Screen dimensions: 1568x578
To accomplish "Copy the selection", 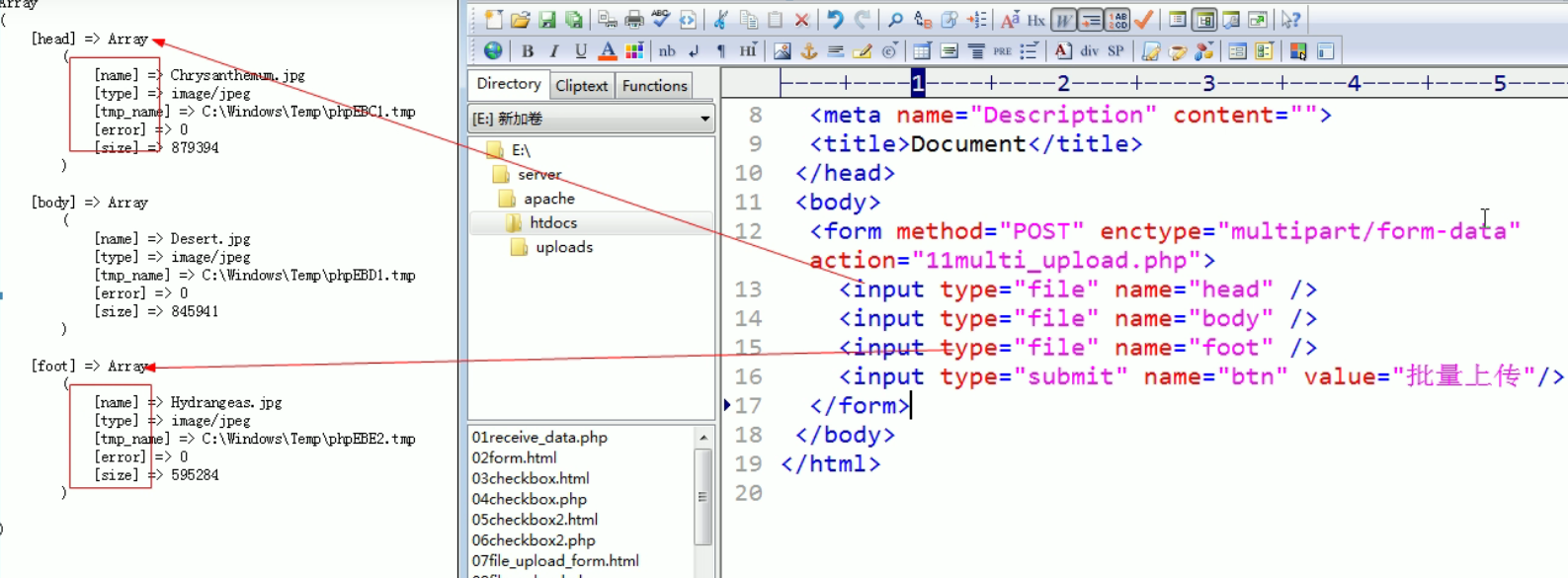I will pos(748,20).
